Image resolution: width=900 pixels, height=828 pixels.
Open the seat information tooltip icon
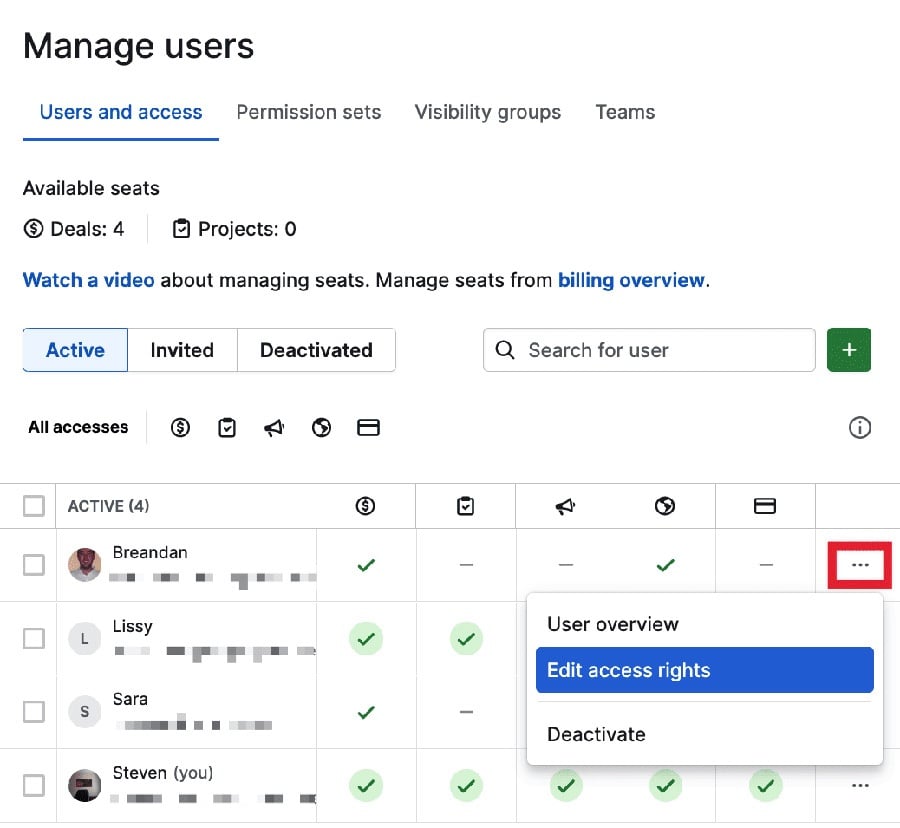(860, 427)
